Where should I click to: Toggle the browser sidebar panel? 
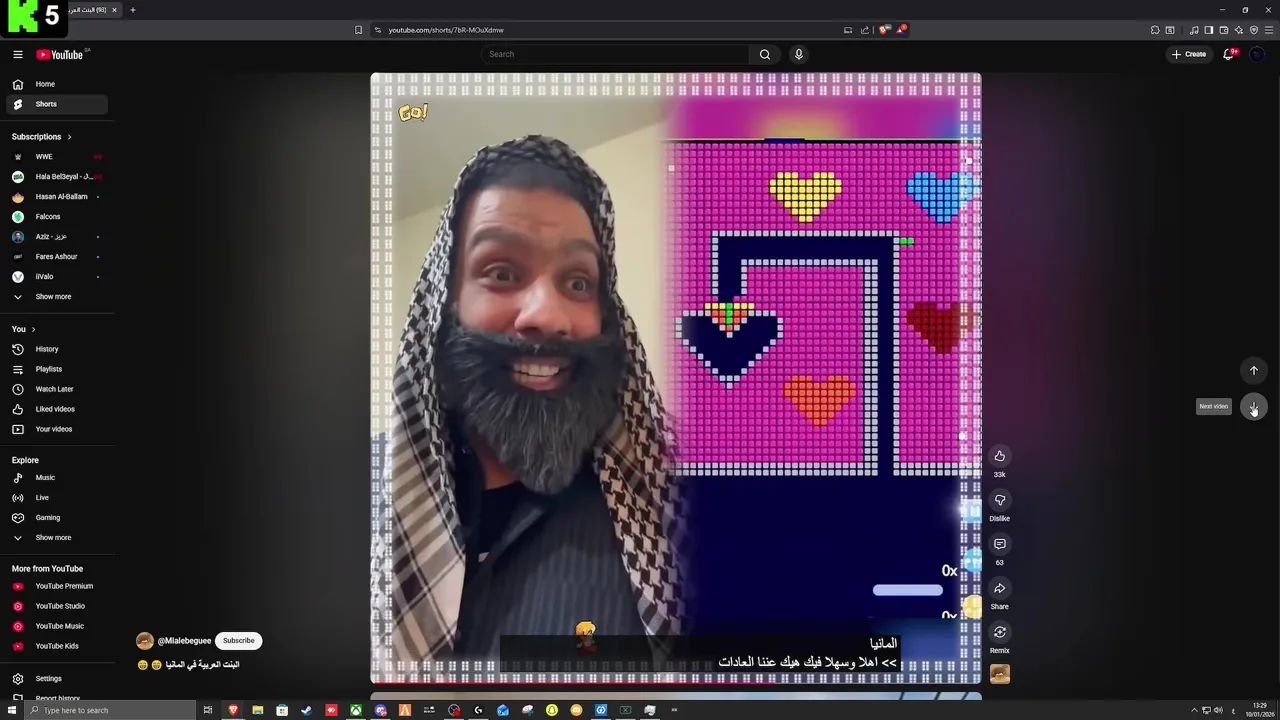pyautogui.click(x=1209, y=30)
